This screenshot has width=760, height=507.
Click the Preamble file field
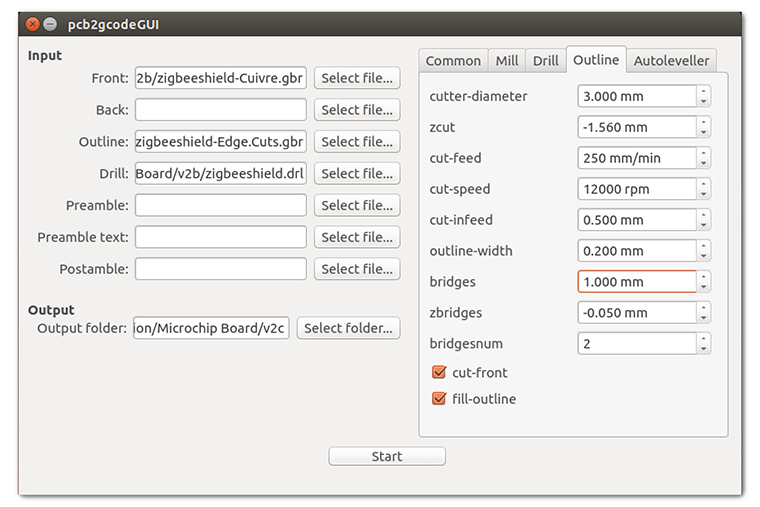coord(221,206)
